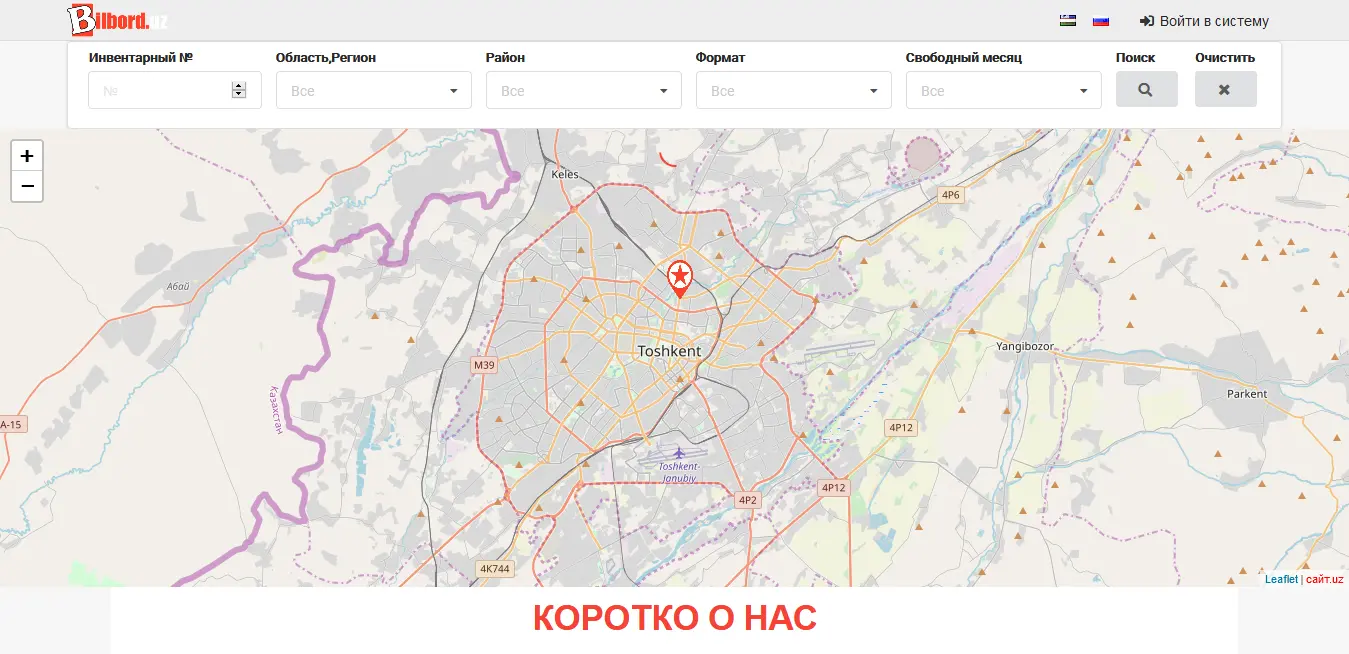The image size is (1349, 654).
Task: Zoom in on the map
Action: click(27, 156)
